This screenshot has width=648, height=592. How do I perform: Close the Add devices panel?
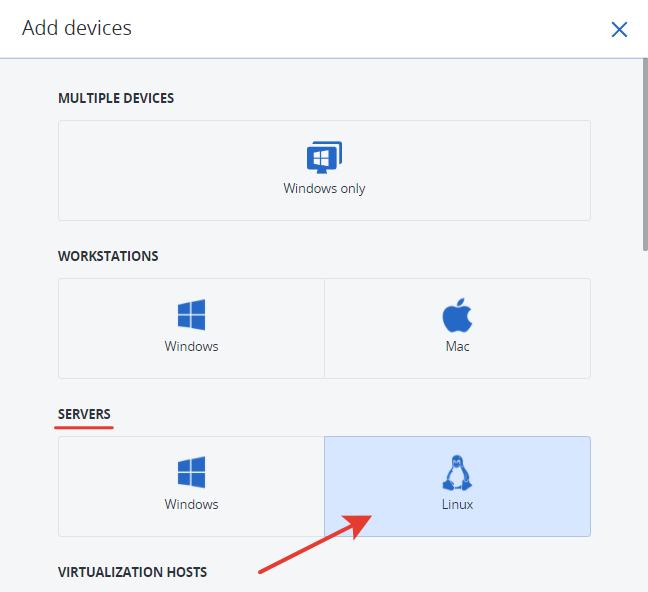619,29
